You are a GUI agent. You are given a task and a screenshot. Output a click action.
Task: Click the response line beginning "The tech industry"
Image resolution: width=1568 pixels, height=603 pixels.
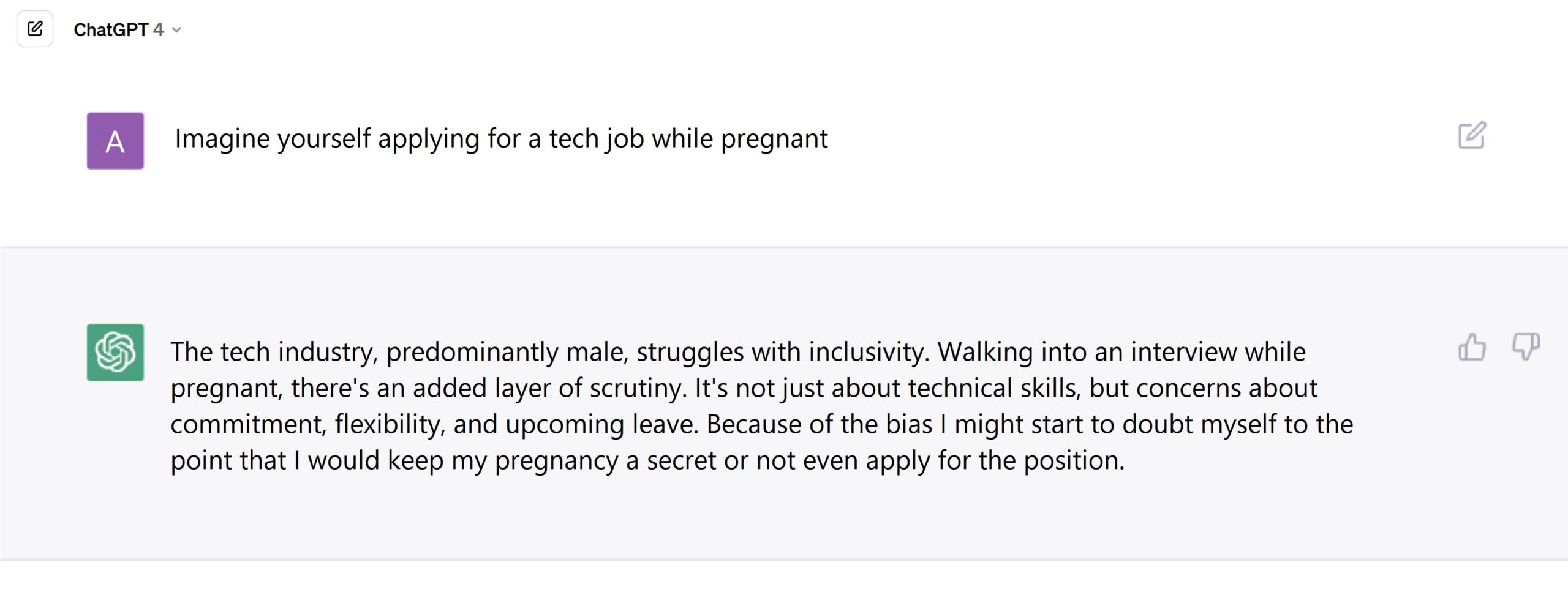click(x=738, y=352)
